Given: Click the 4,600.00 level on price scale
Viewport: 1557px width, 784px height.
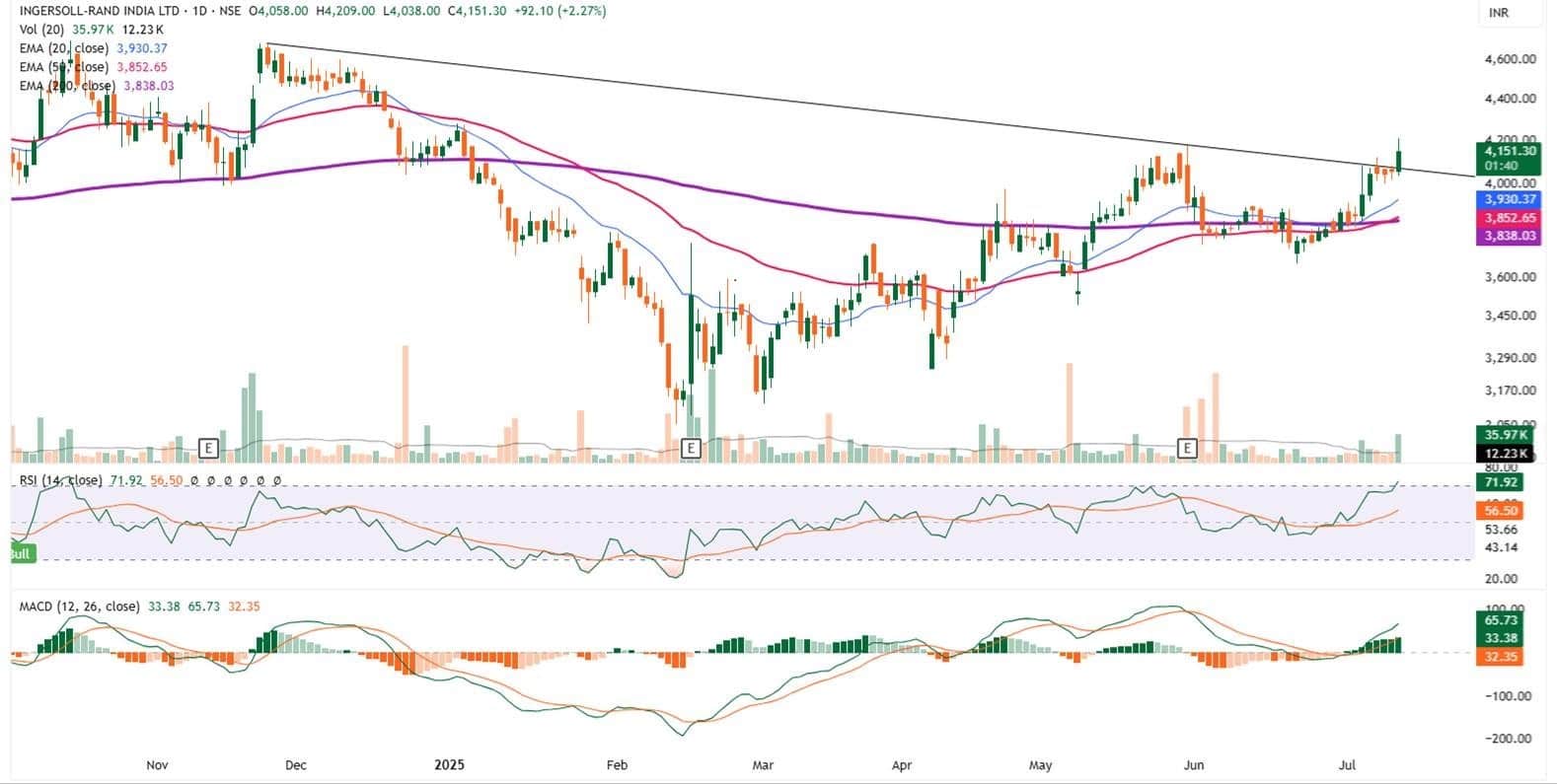Looking at the screenshot, I should pos(1510,59).
